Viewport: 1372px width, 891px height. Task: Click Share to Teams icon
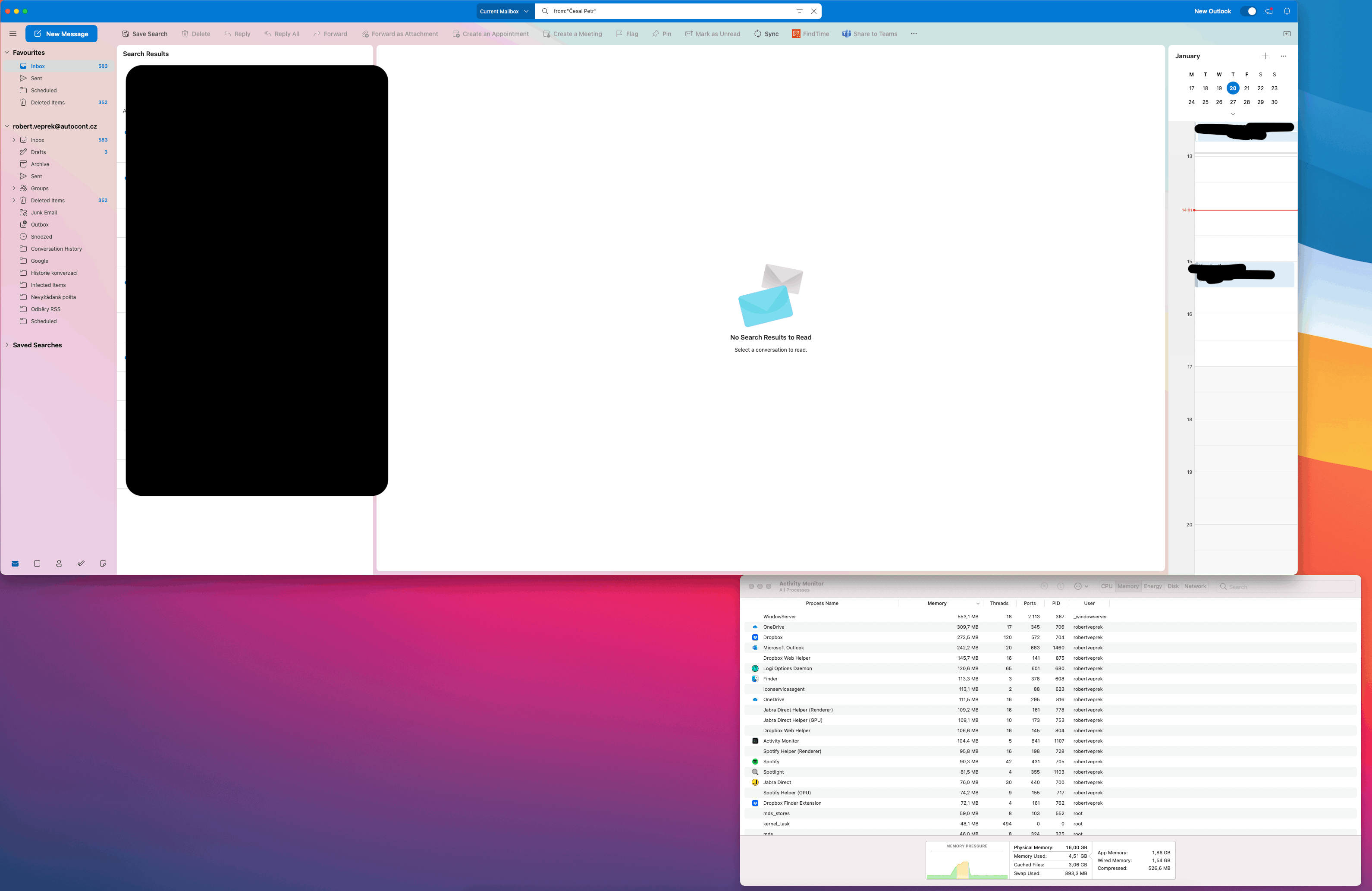pos(846,34)
